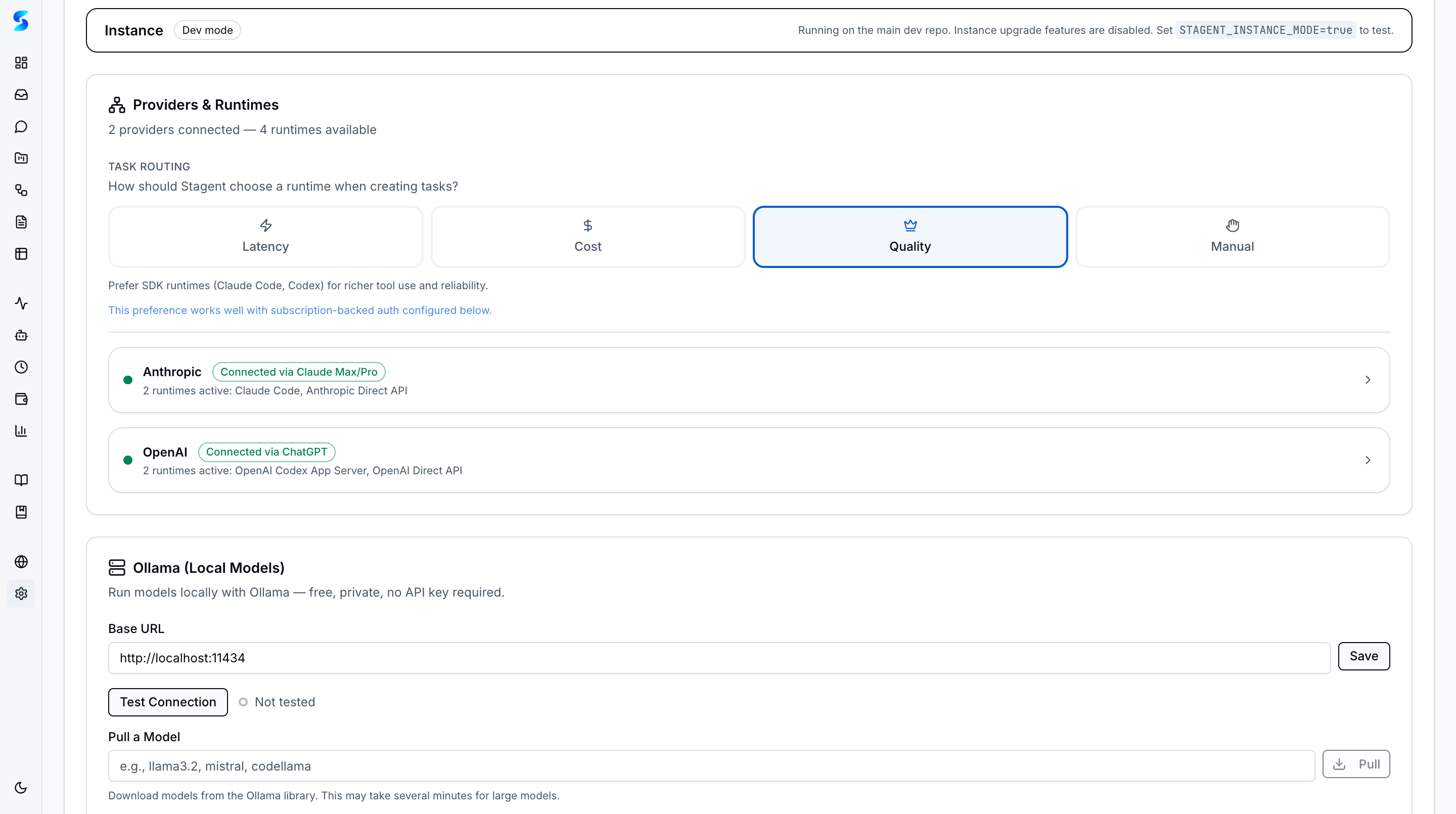This screenshot has height=814, width=1456.
Task: Click the Base URL input field
Action: [x=718, y=657]
